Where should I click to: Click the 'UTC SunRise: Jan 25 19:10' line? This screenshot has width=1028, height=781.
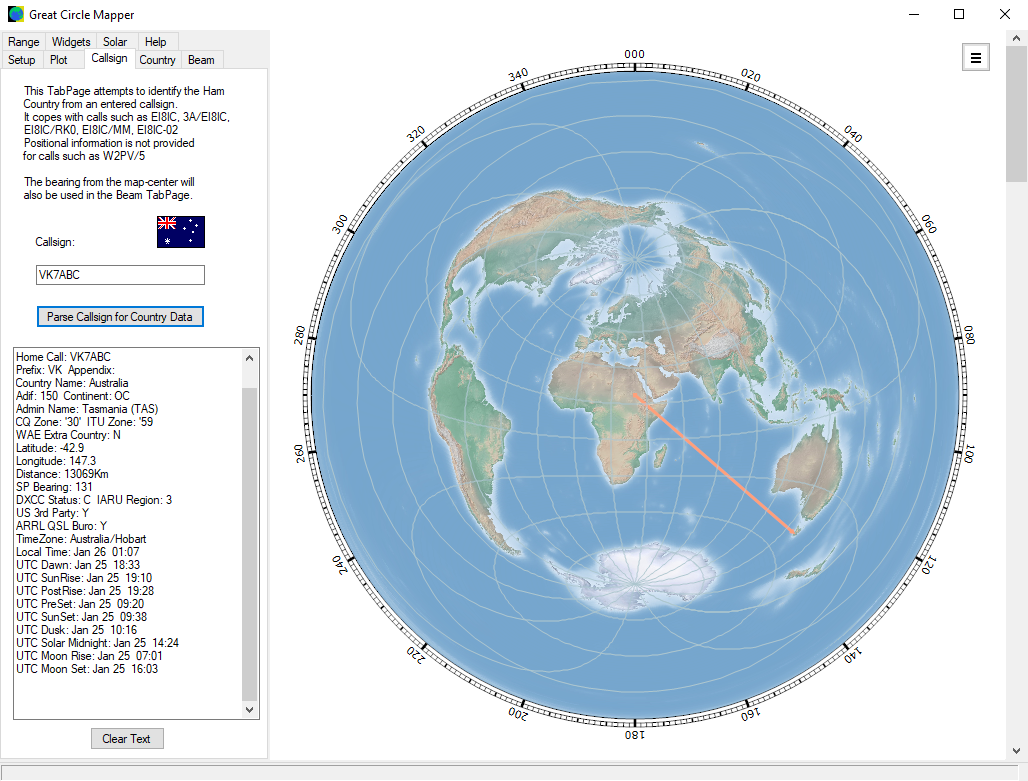84,578
